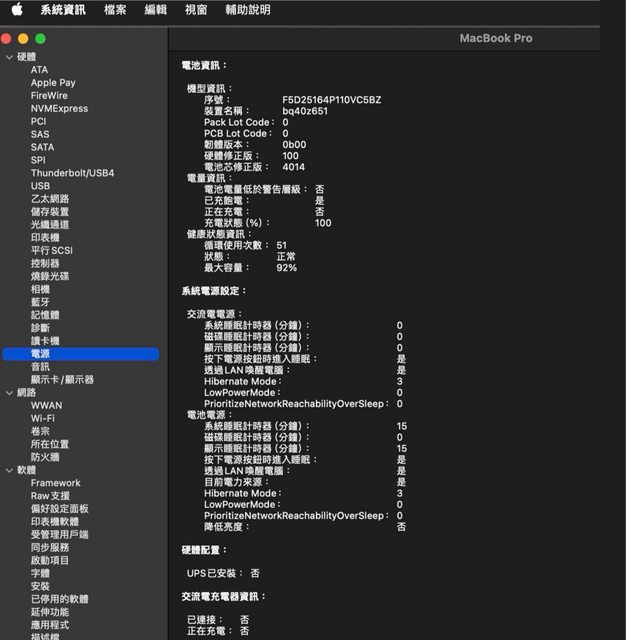The image size is (626, 640).
Task: Select SATA in the sidebar
Action: click(x=42, y=147)
